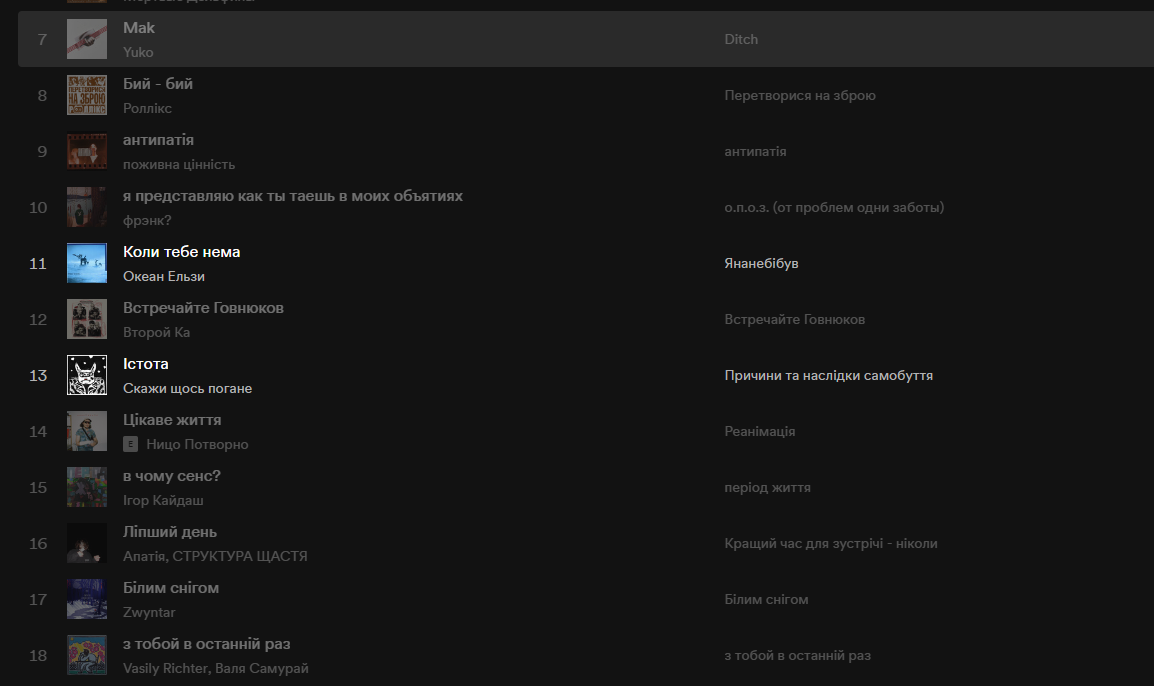1154x686 pixels.
Task: Click album cover of Бий - бий
Action: [87, 95]
